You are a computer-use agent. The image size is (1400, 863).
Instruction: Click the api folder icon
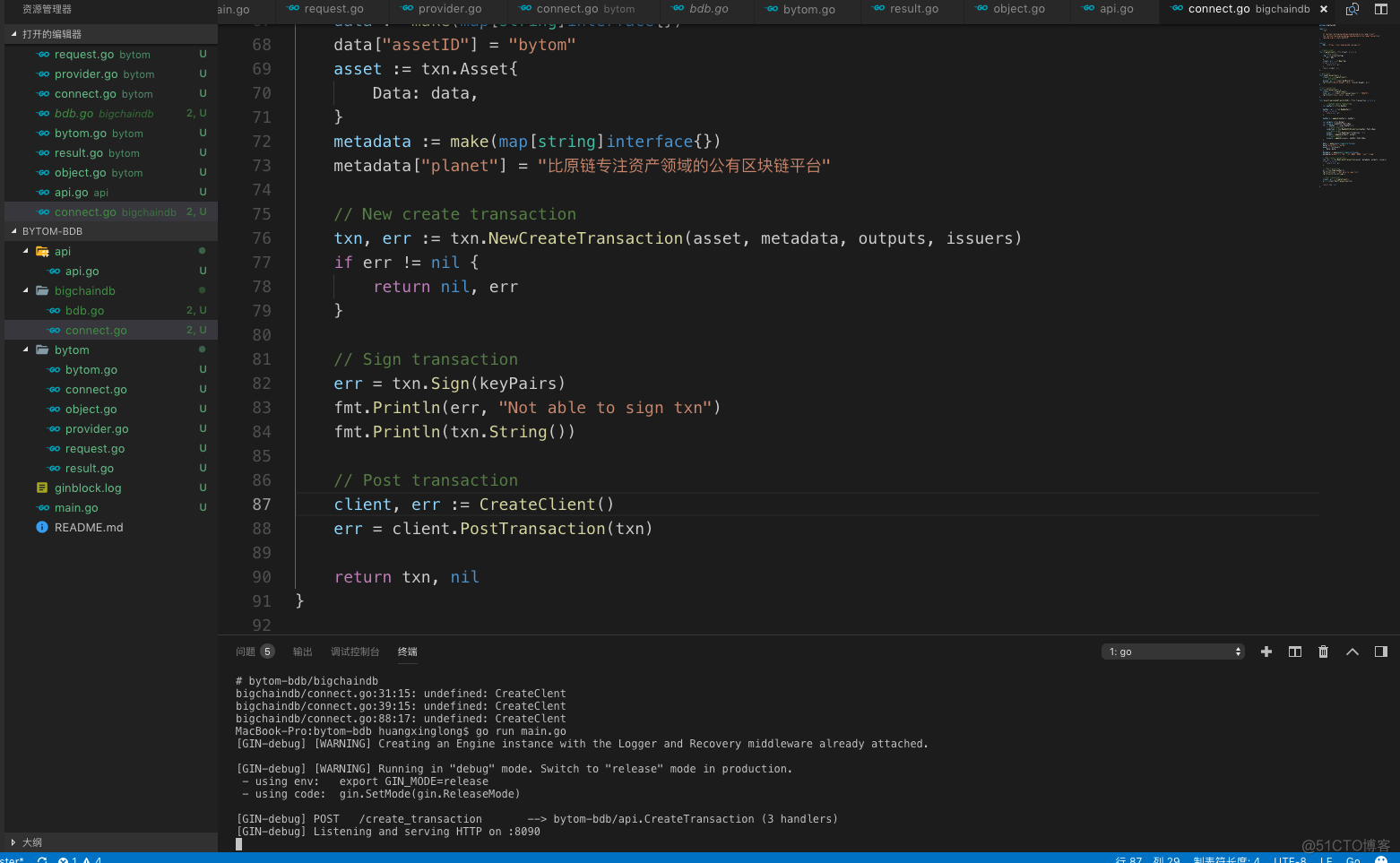(42, 252)
